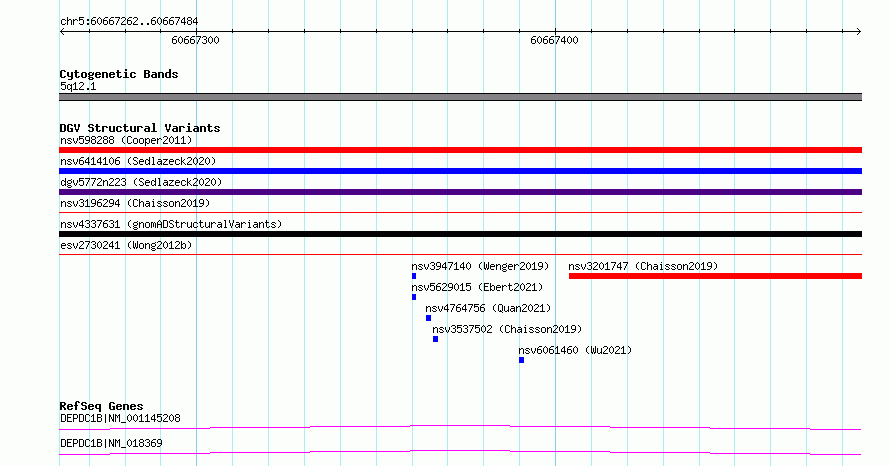Open the esv2730241 (Wong2012b) label

tap(126, 245)
